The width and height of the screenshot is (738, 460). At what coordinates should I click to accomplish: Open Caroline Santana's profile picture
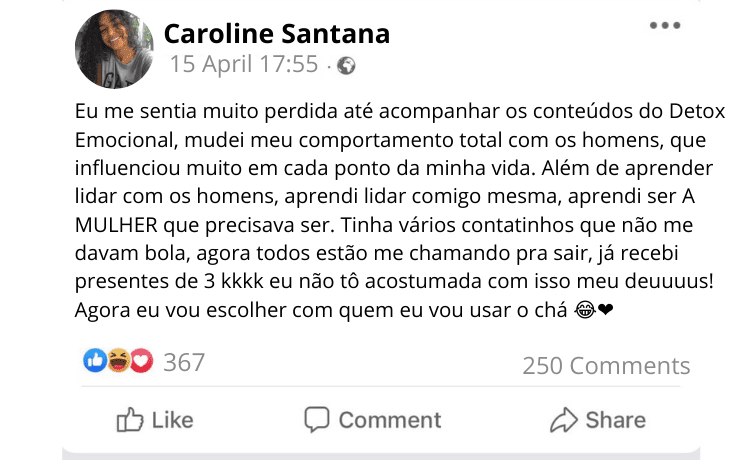coord(114,49)
